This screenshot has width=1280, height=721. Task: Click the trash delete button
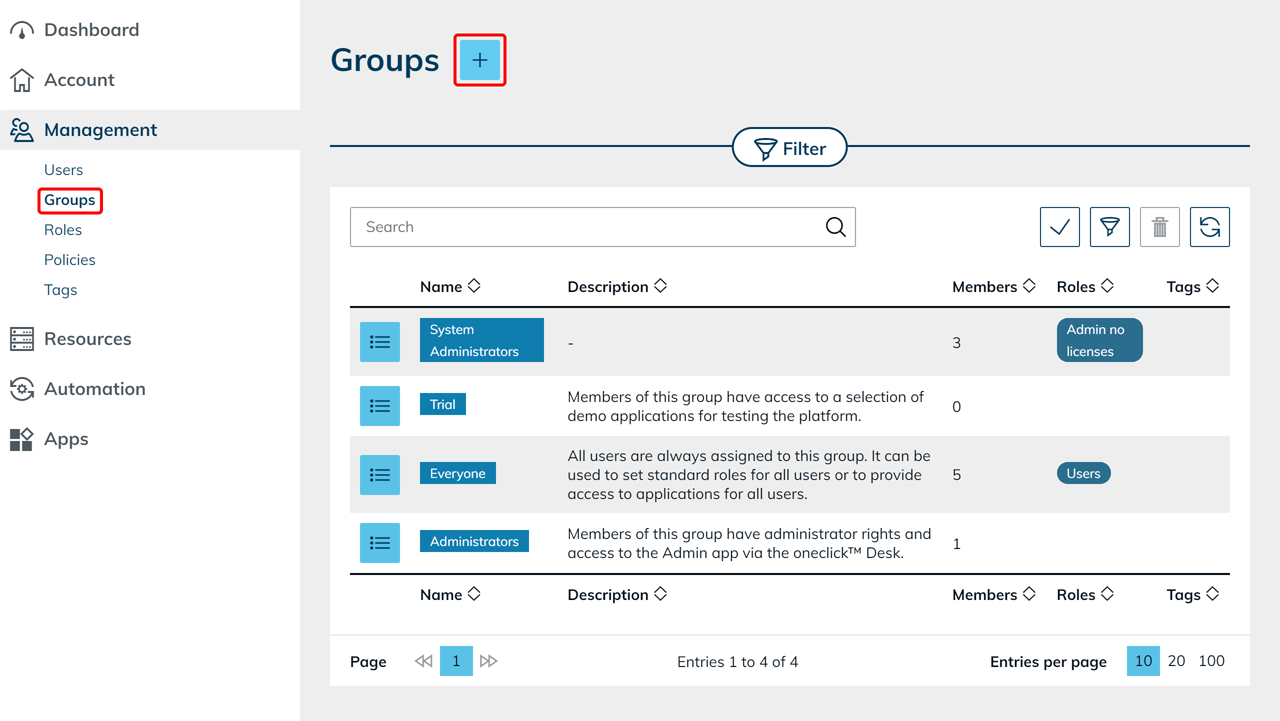pyautogui.click(x=1160, y=227)
